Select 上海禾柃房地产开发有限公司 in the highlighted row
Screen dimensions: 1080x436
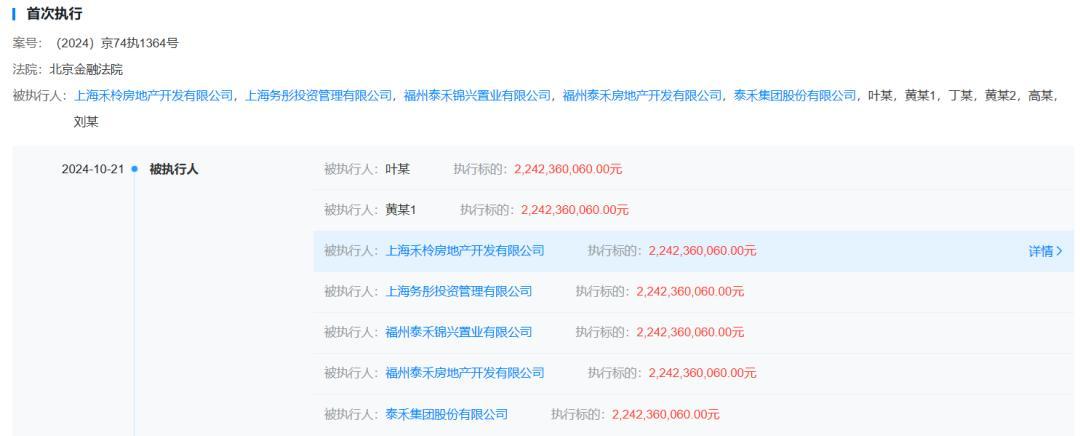tap(465, 251)
